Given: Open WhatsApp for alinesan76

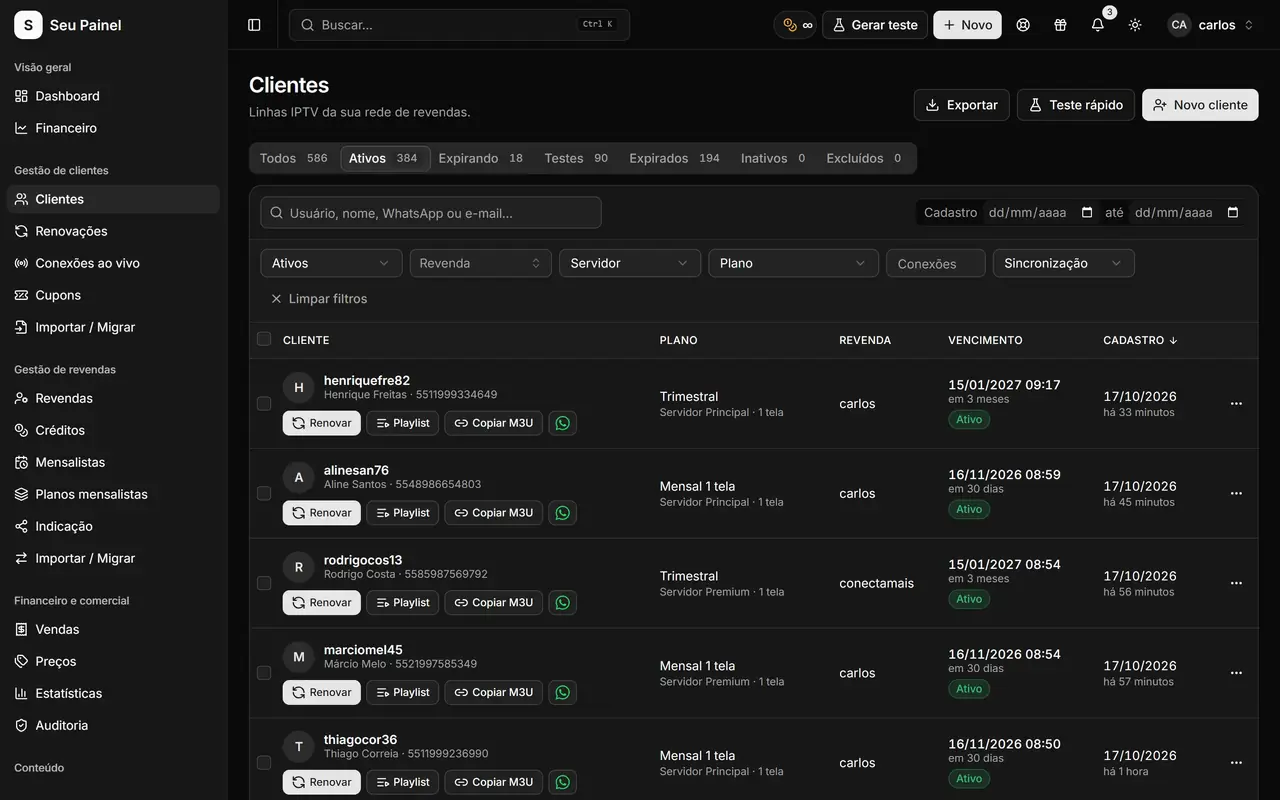Looking at the screenshot, I should pos(562,513).
